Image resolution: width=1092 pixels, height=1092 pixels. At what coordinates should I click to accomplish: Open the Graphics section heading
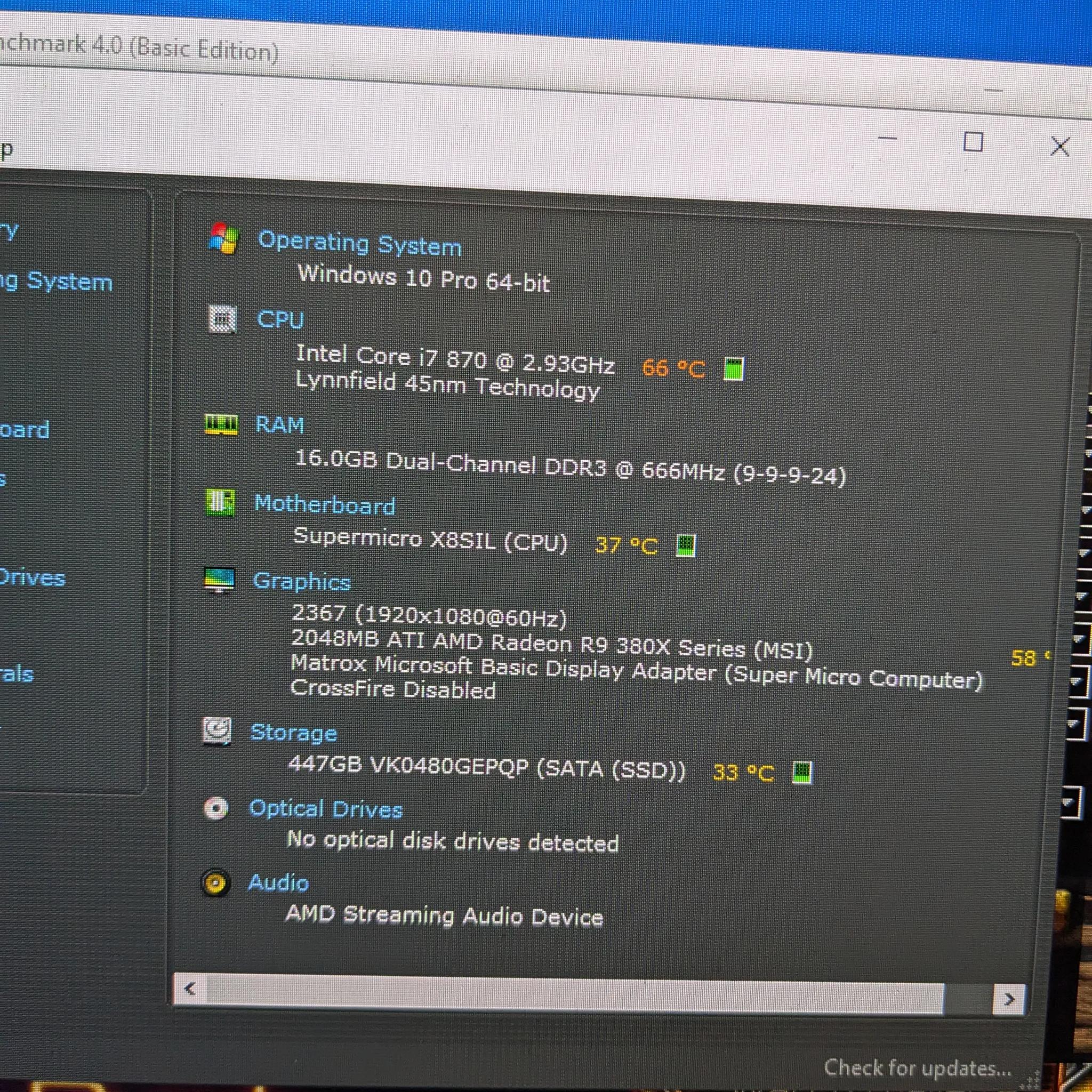point(302,581)
